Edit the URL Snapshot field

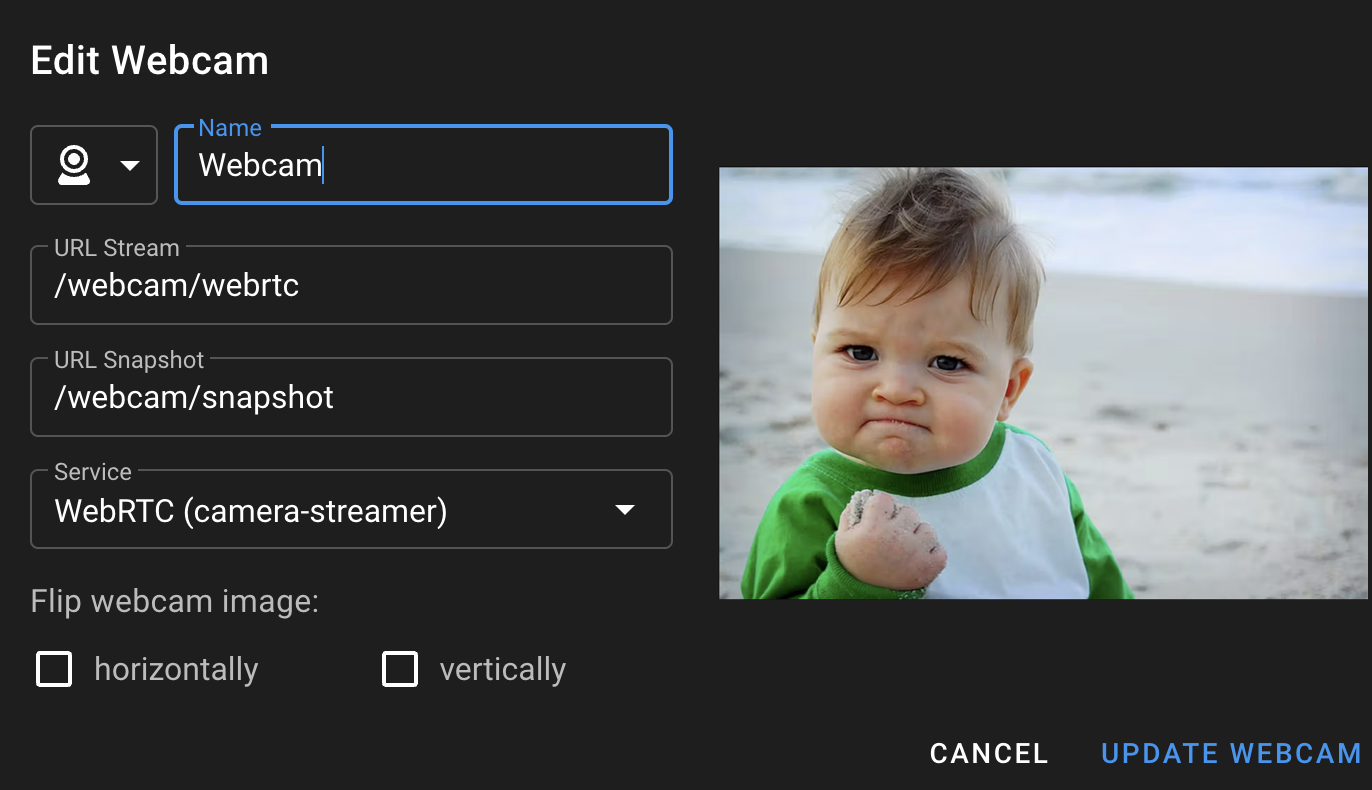(351, 397)
